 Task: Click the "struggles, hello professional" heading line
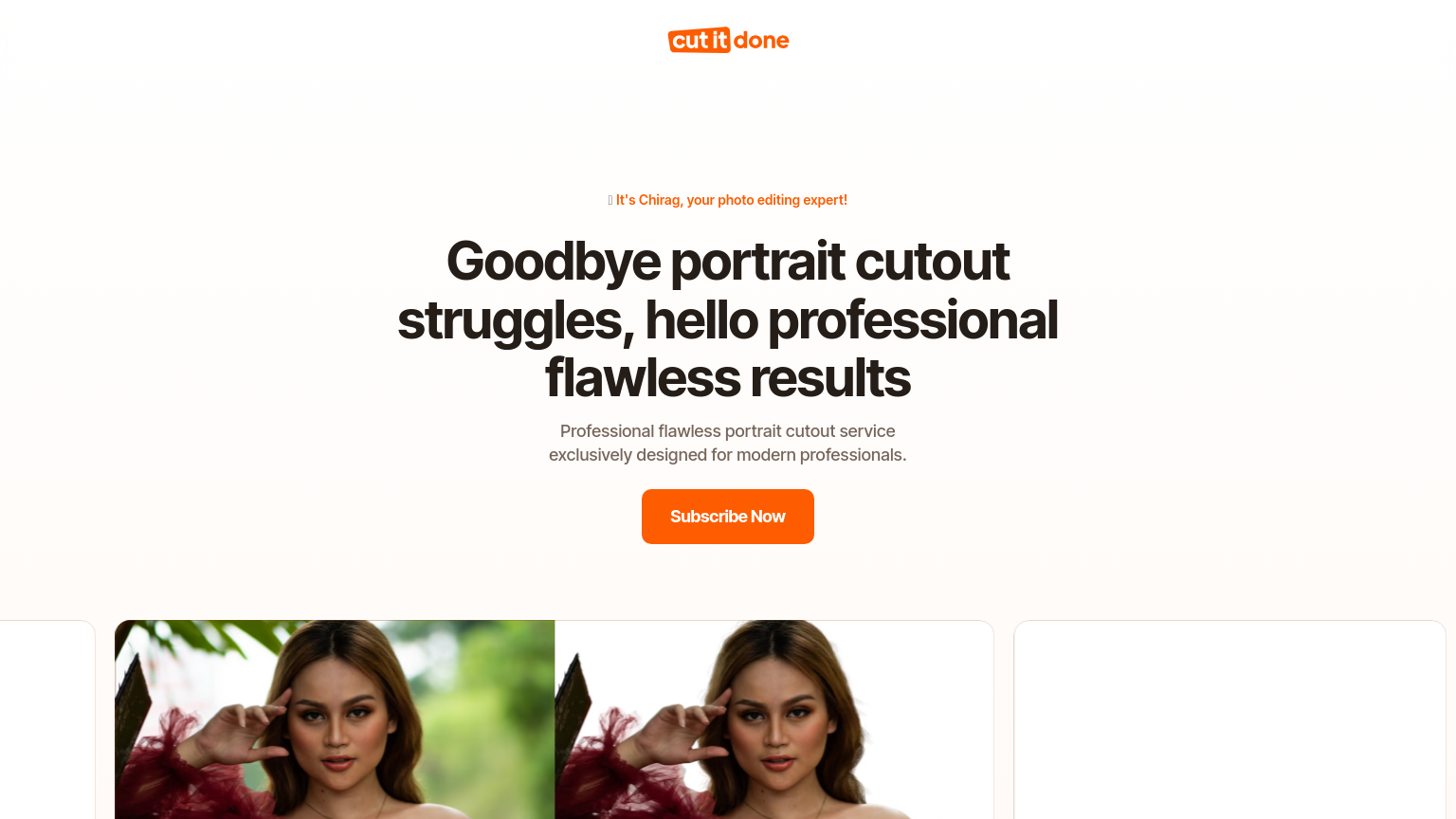tap(728, 320)
